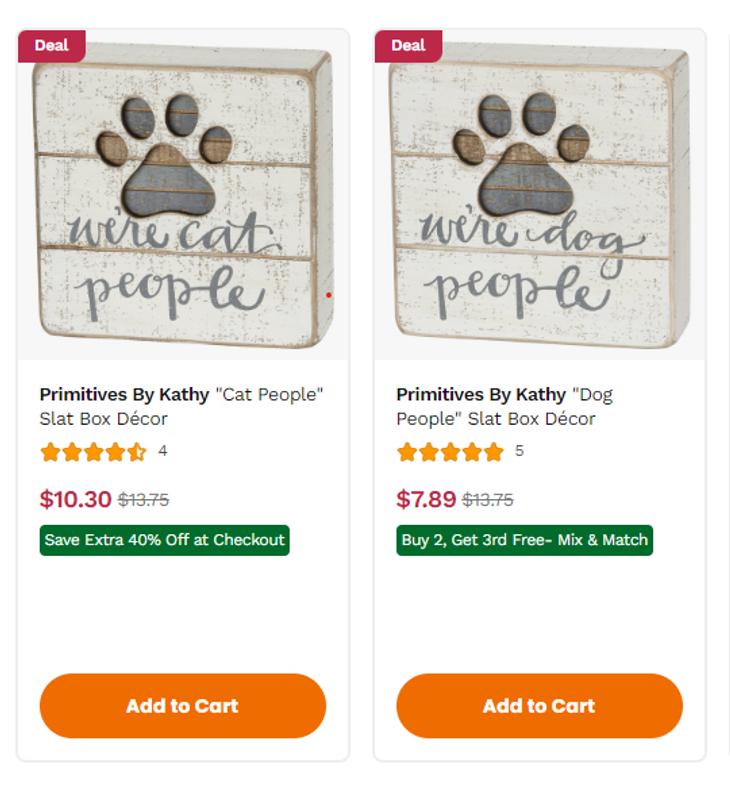730x800 pixels.
Task: Click the crossed-out $13.75 on cat card
Action: pyautogui.click(x=143, y=500)
